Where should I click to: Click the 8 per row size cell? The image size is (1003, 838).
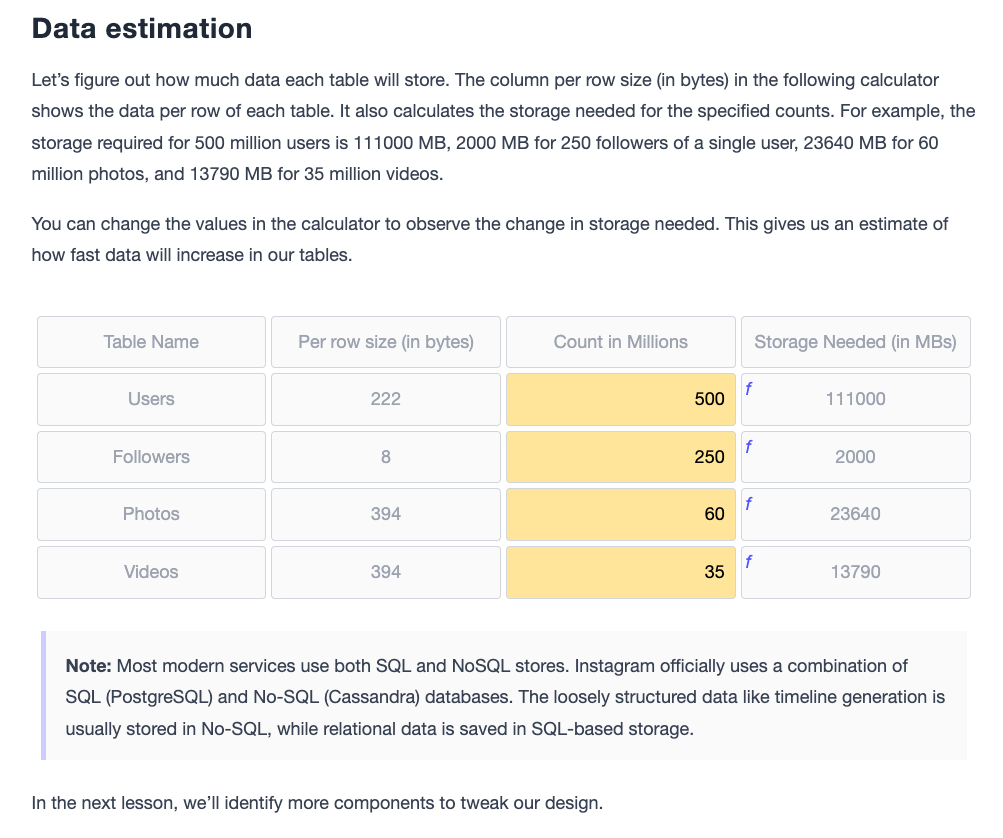click(x=386, y=457)
